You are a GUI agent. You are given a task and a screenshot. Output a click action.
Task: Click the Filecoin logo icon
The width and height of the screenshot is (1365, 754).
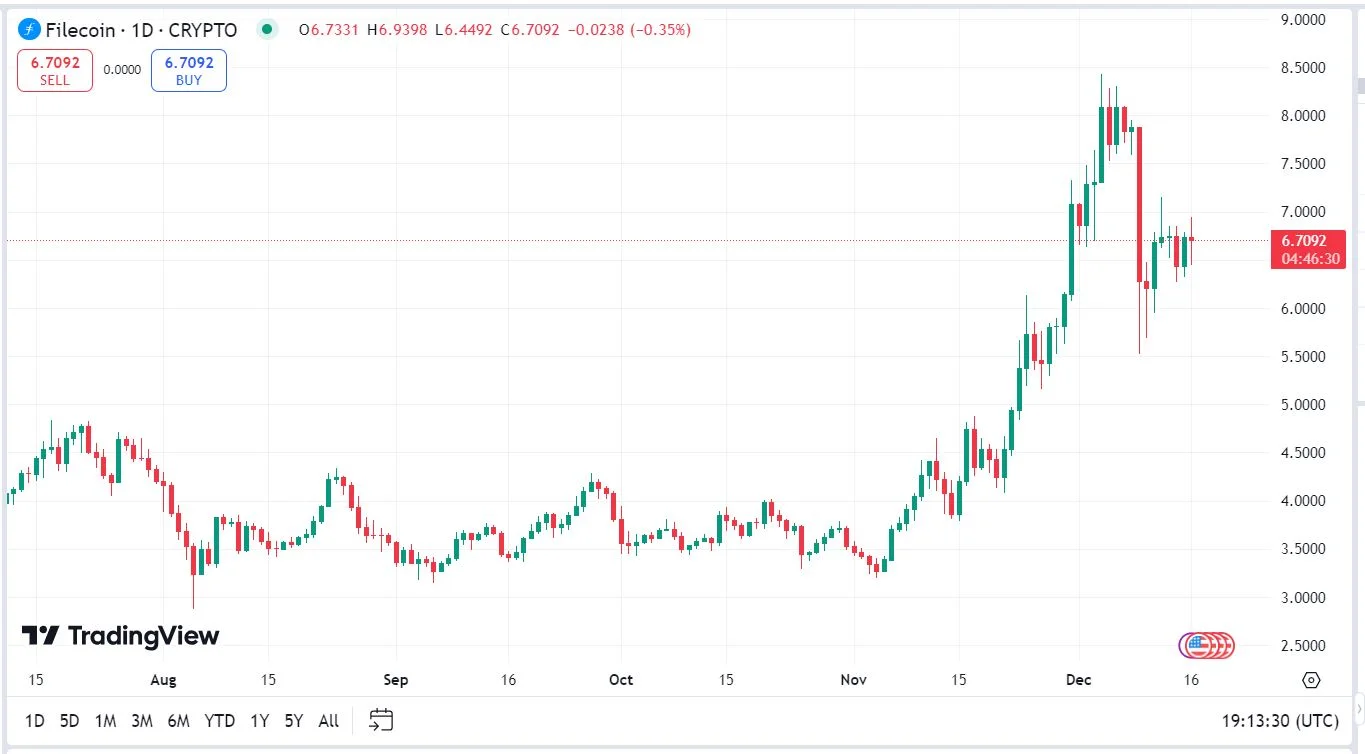point(30,29)
